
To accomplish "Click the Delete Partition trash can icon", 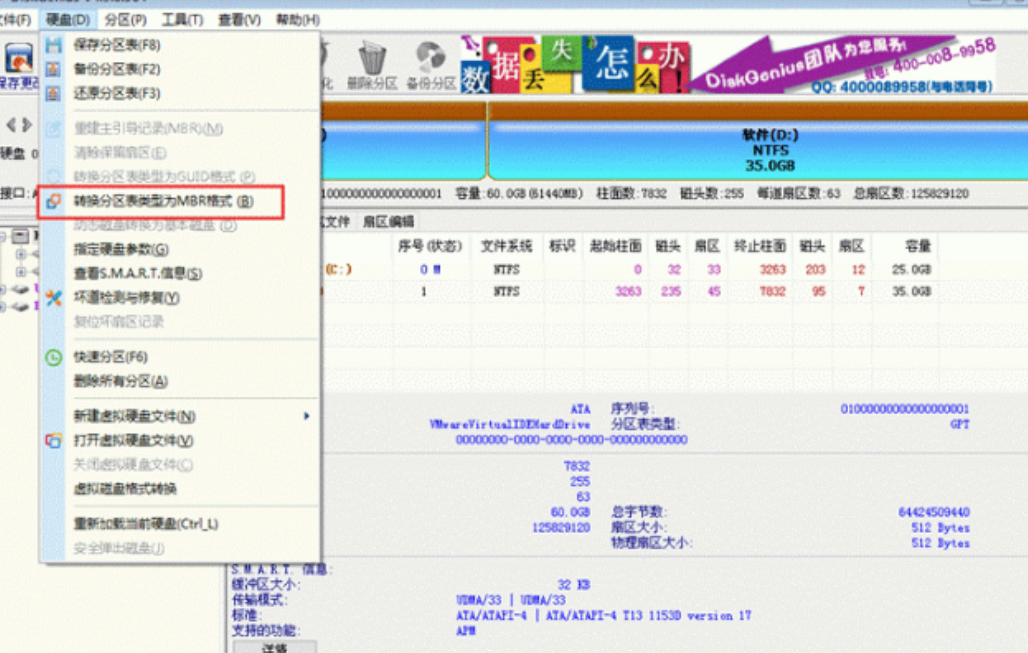I will [x=372, y=58].
